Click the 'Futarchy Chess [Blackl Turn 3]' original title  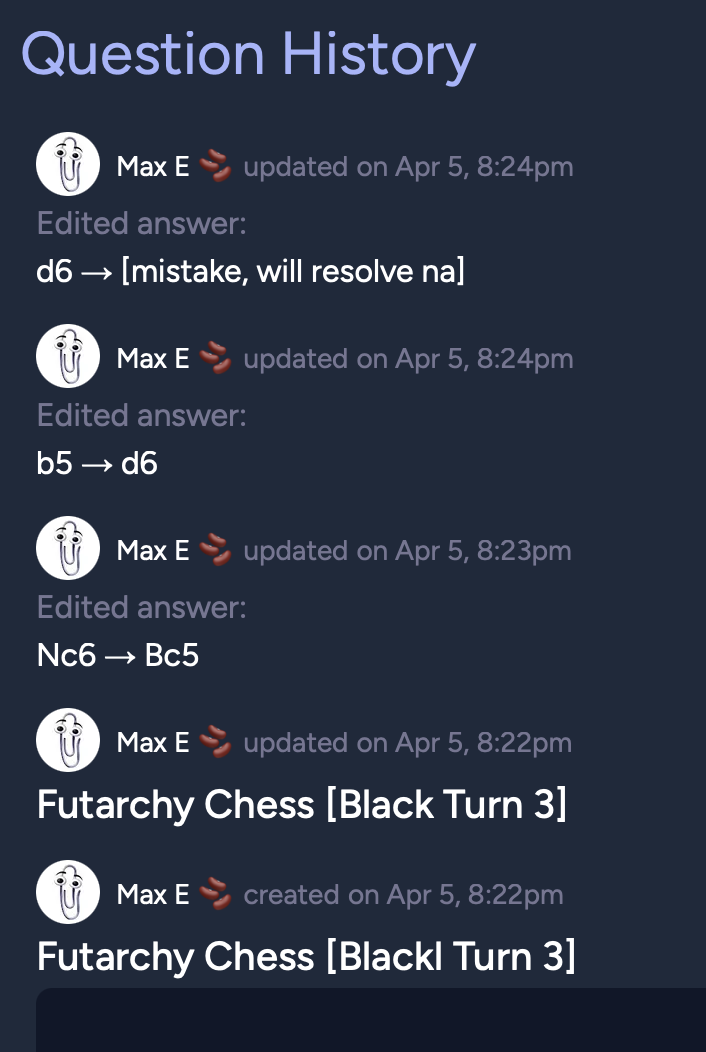pos(306,957)
